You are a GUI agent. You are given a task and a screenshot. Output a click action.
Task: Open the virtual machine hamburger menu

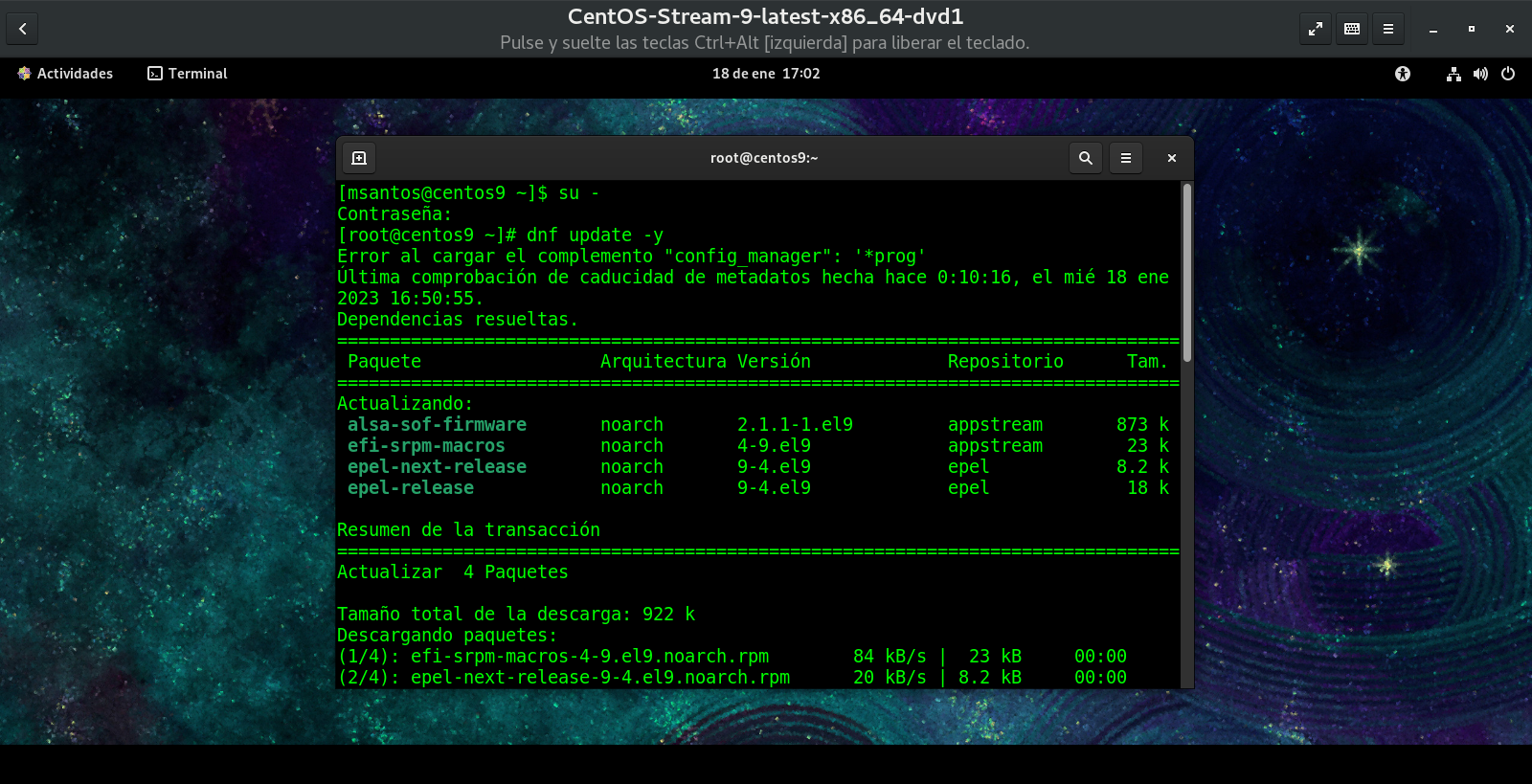pos(1387,29)
